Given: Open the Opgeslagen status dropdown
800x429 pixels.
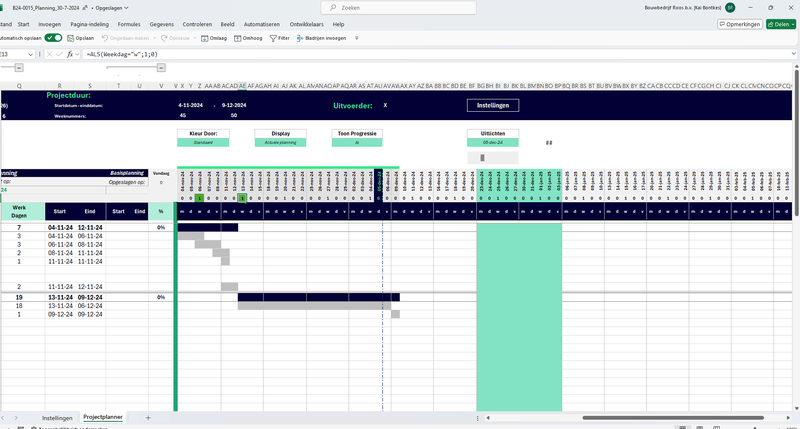Looking at the screenshot, I should 112,8.
